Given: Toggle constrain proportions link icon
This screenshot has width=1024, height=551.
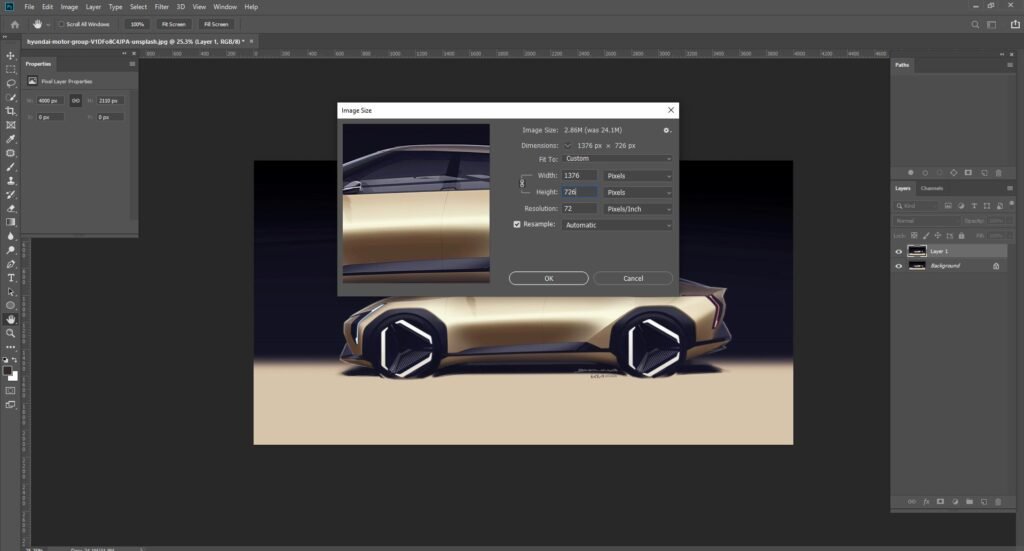Looking at the screenshot, I should point(522,183).
